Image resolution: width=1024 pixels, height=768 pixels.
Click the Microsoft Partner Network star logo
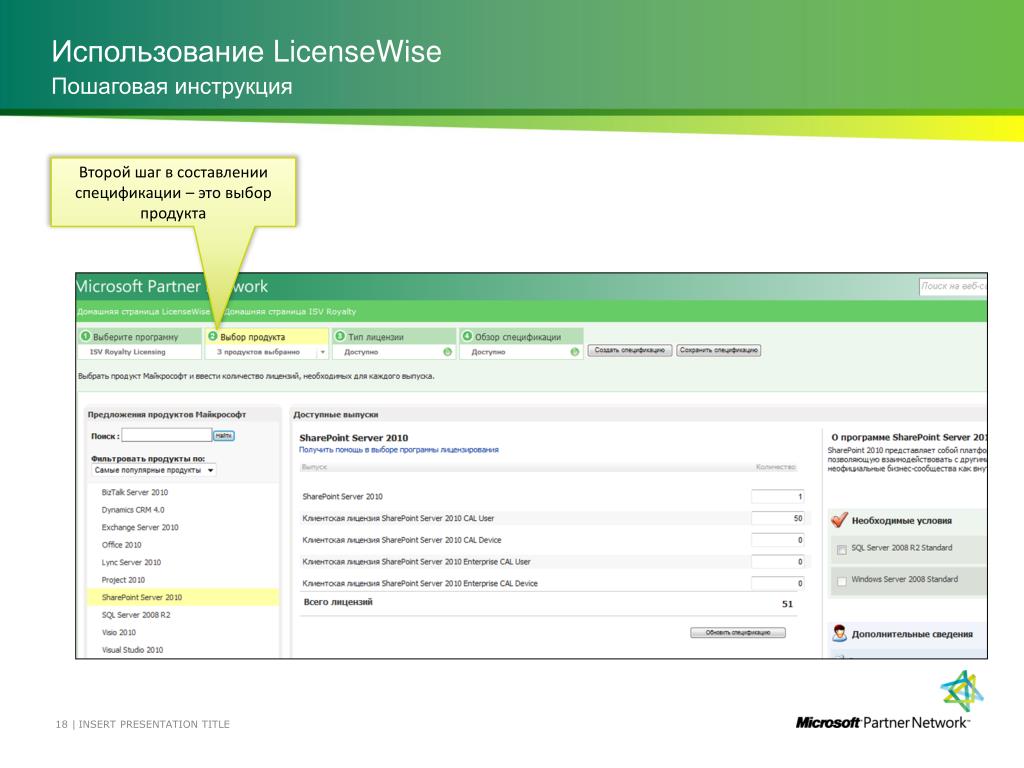[962, 690]
